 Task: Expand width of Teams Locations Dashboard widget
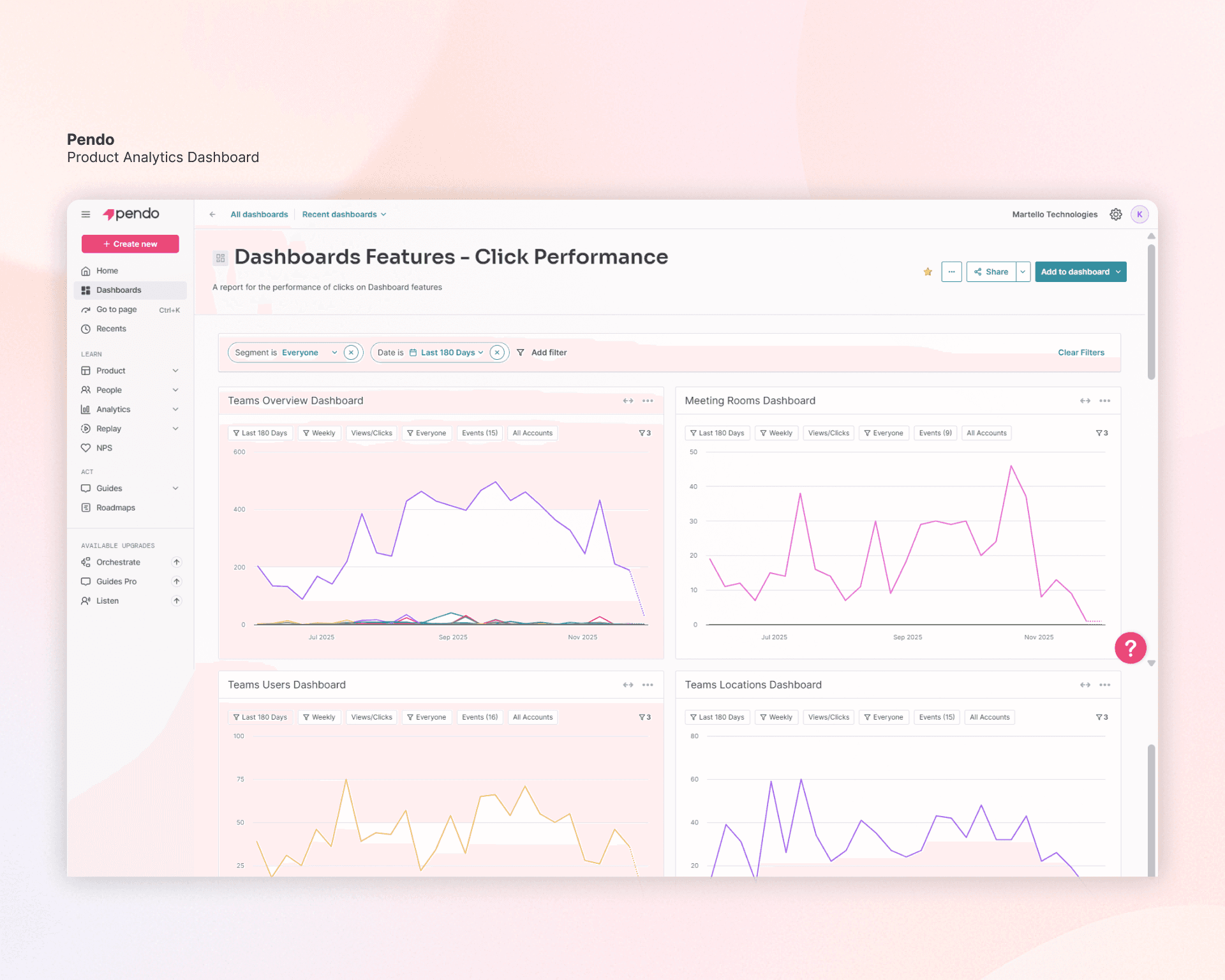(x=1085, y=685)
